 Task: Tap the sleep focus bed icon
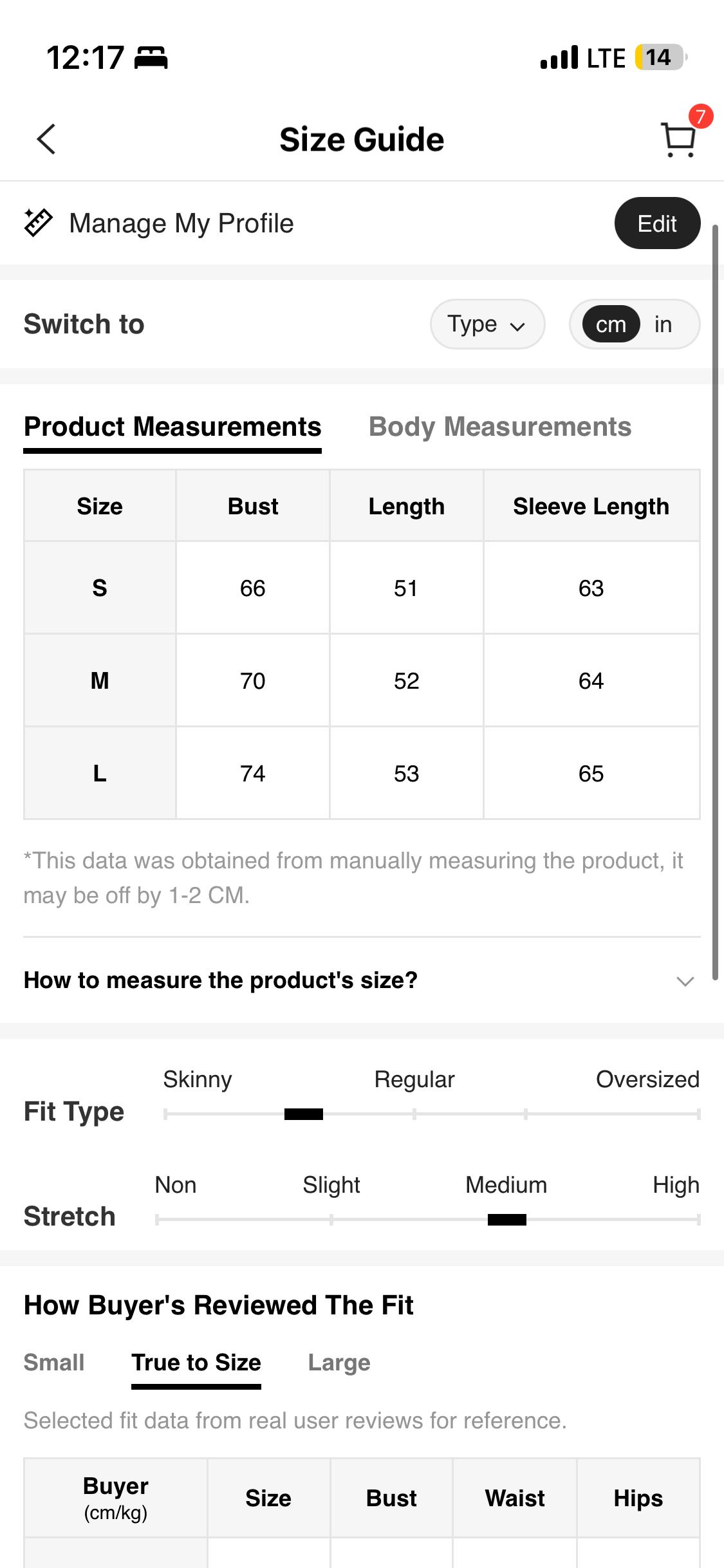pyautogui.click(x=151, y=58)
